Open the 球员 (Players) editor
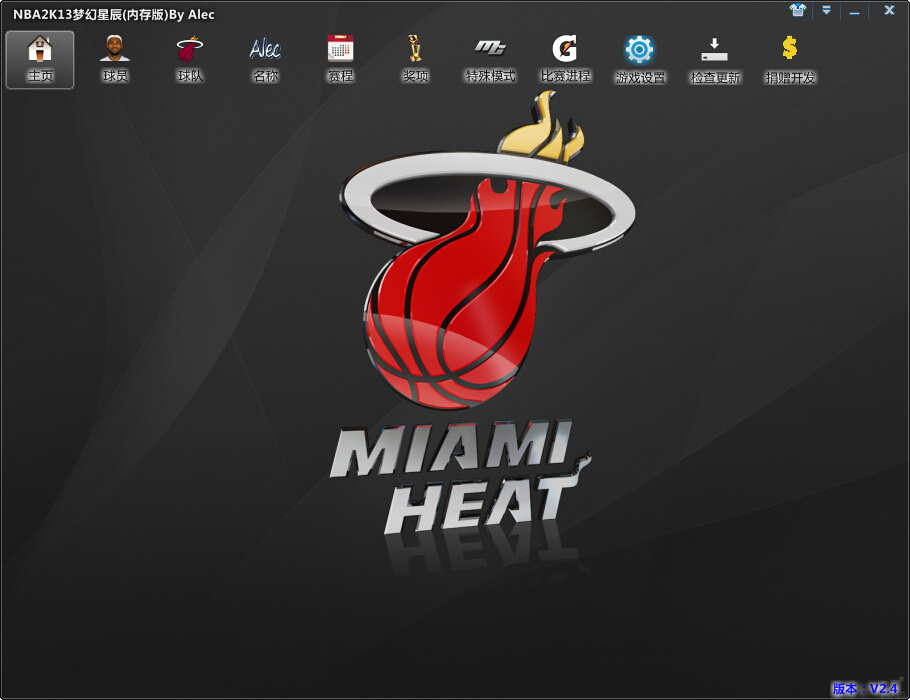The width and height of the screenshot is (910, 700). coord(114,57)
